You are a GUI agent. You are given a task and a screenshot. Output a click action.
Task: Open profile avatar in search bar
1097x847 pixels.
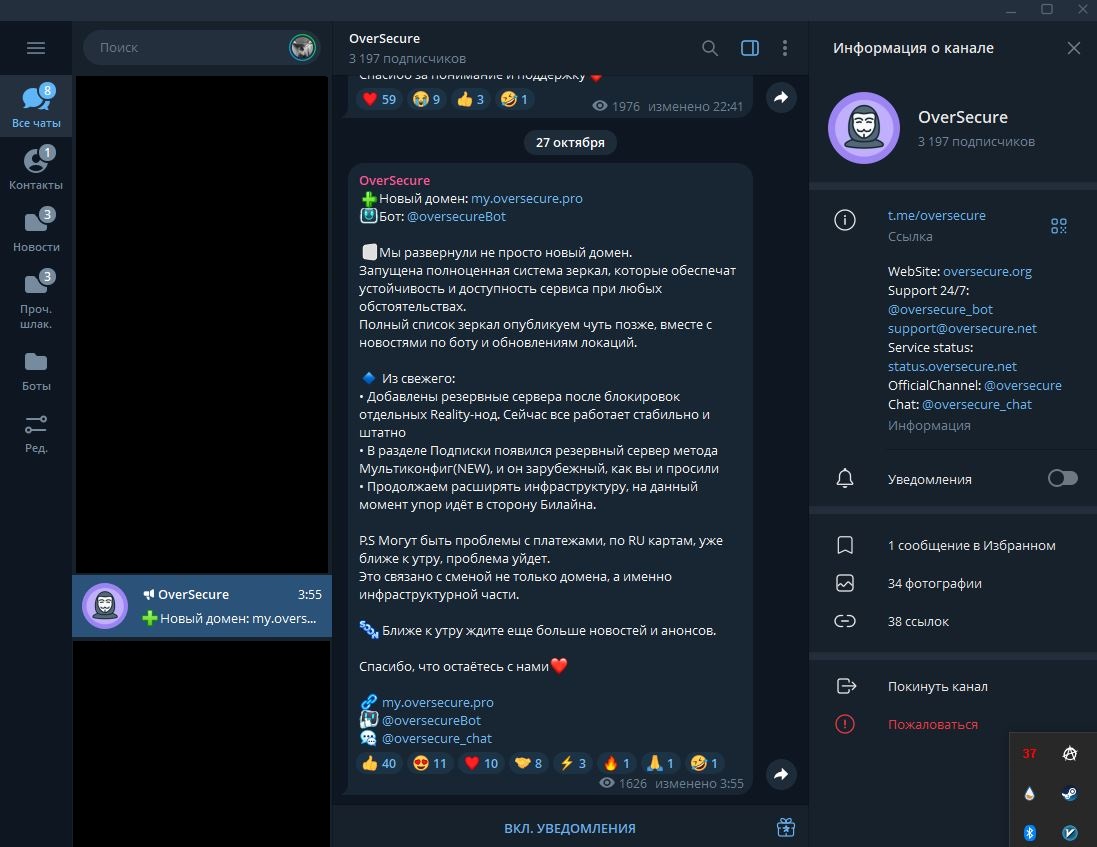302,48
